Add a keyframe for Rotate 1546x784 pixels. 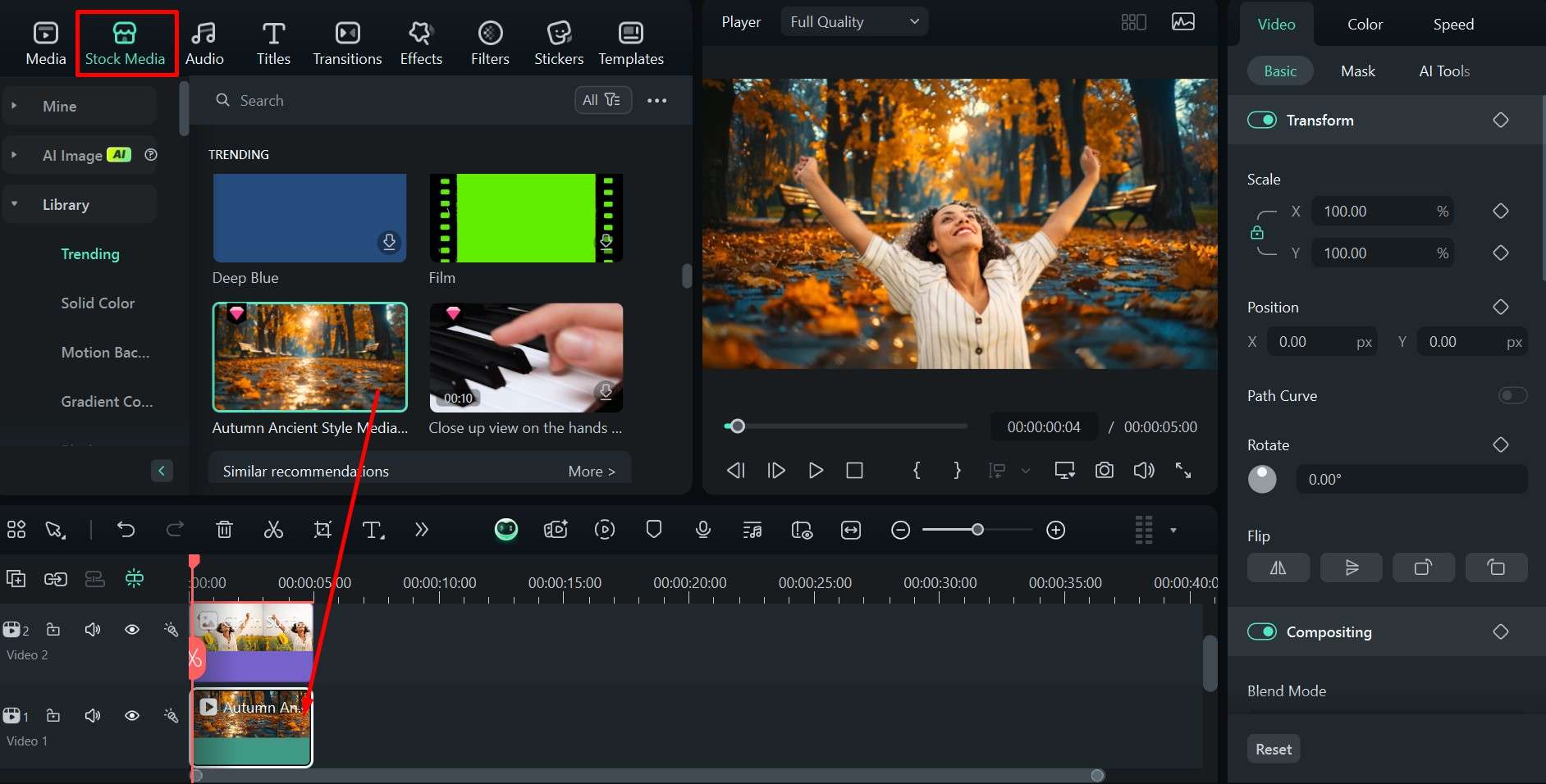coord(1500,444)
